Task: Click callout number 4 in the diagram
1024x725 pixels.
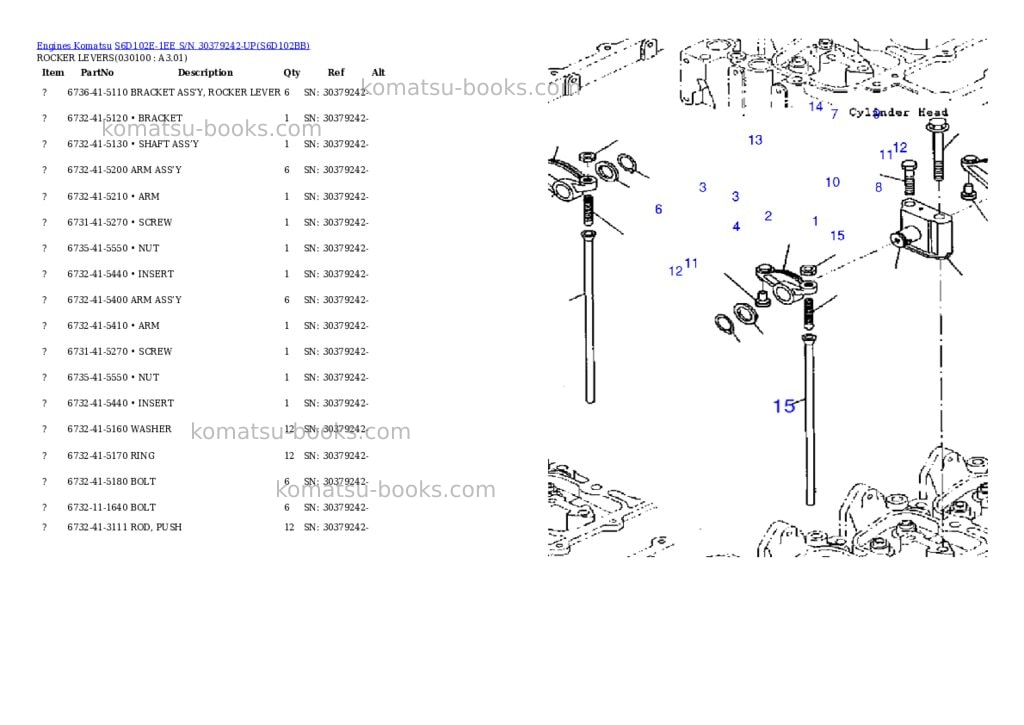Action: point(736,227)
